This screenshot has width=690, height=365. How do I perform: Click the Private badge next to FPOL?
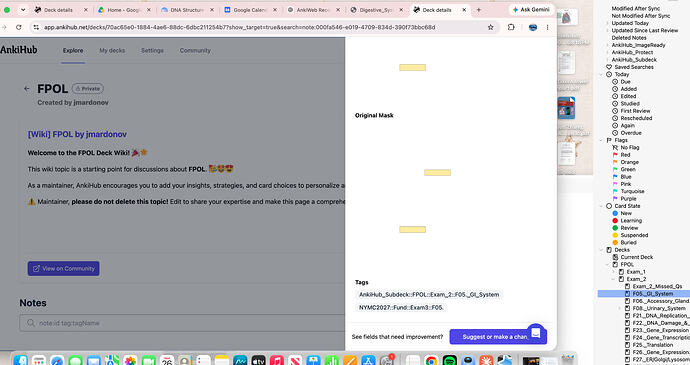click(x=88, y=88)
